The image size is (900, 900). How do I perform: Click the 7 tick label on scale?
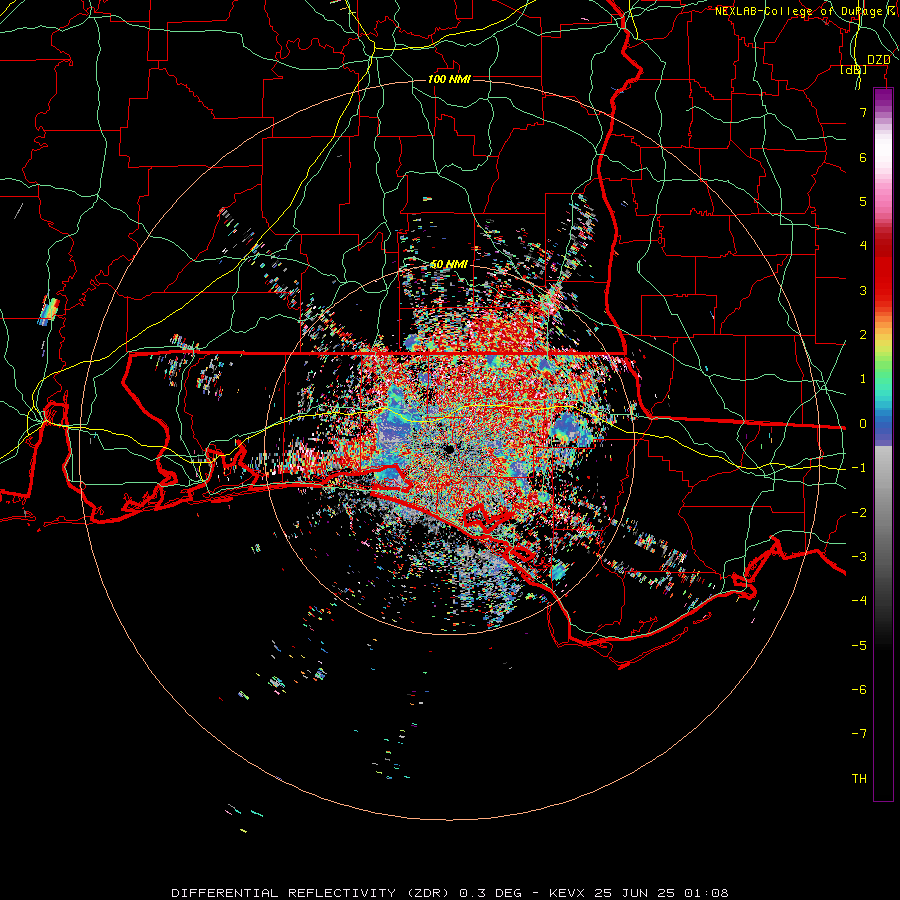[x=863, y=112]
